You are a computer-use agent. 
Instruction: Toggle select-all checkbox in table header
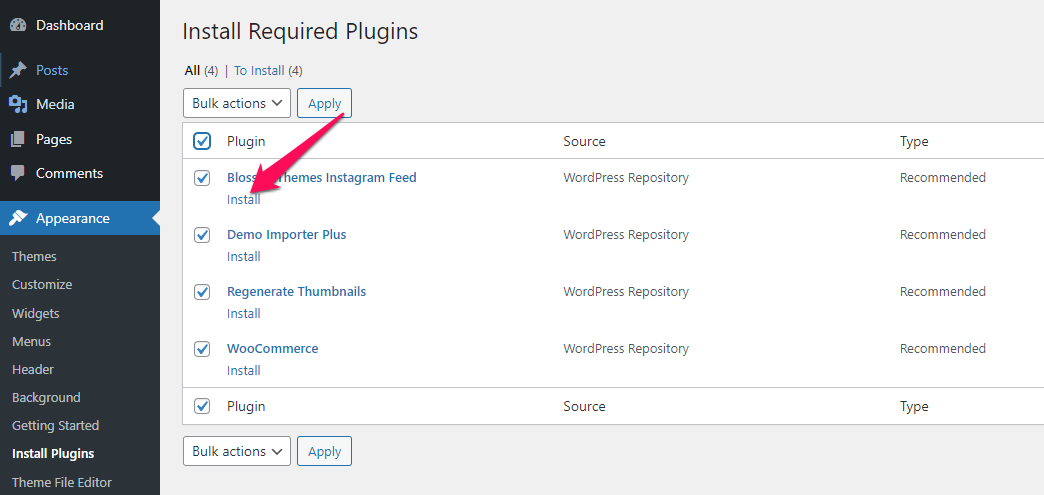coord(202,141)
